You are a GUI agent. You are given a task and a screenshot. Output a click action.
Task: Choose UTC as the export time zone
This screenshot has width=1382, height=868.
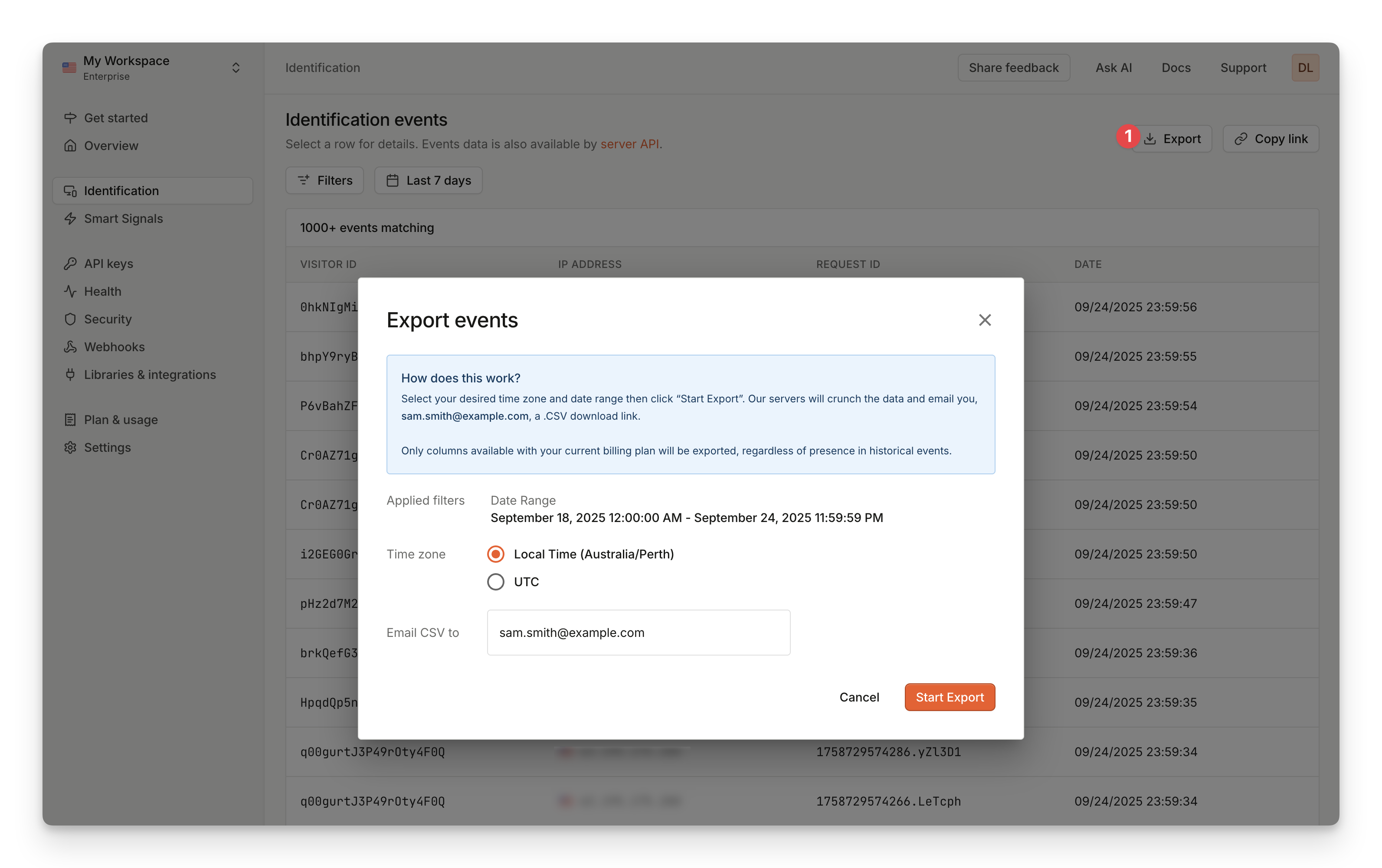[x=495, y=582]
